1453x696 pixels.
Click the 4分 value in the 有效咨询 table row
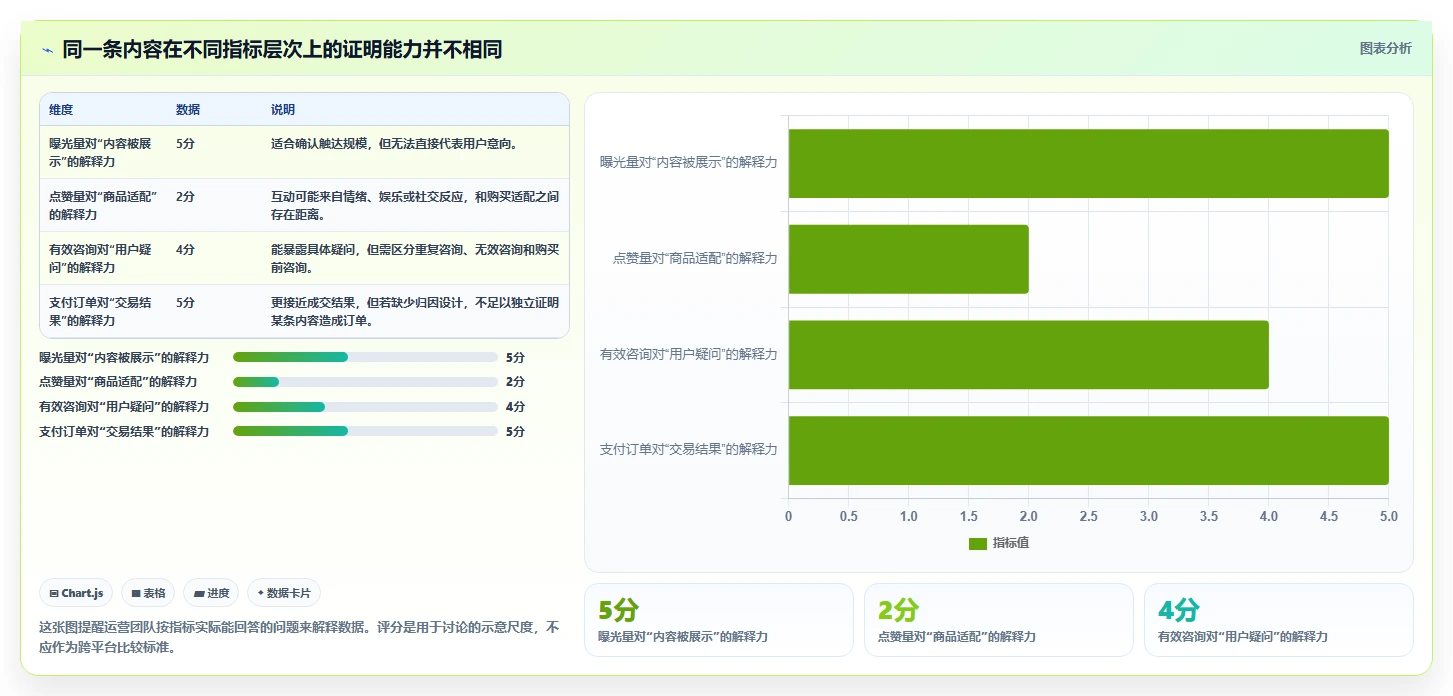point(185,250)
